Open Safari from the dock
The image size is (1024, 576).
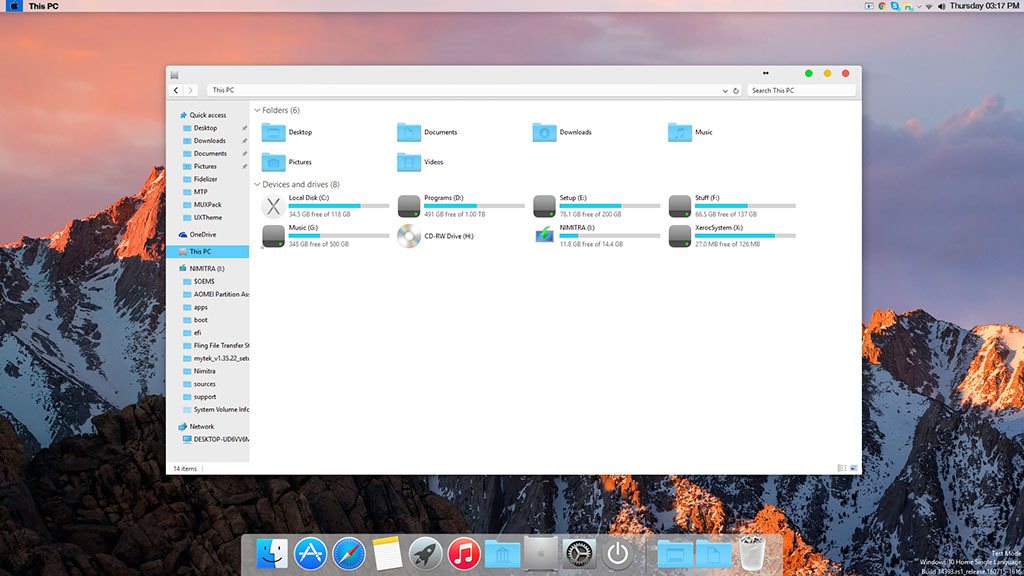point(348,552)
